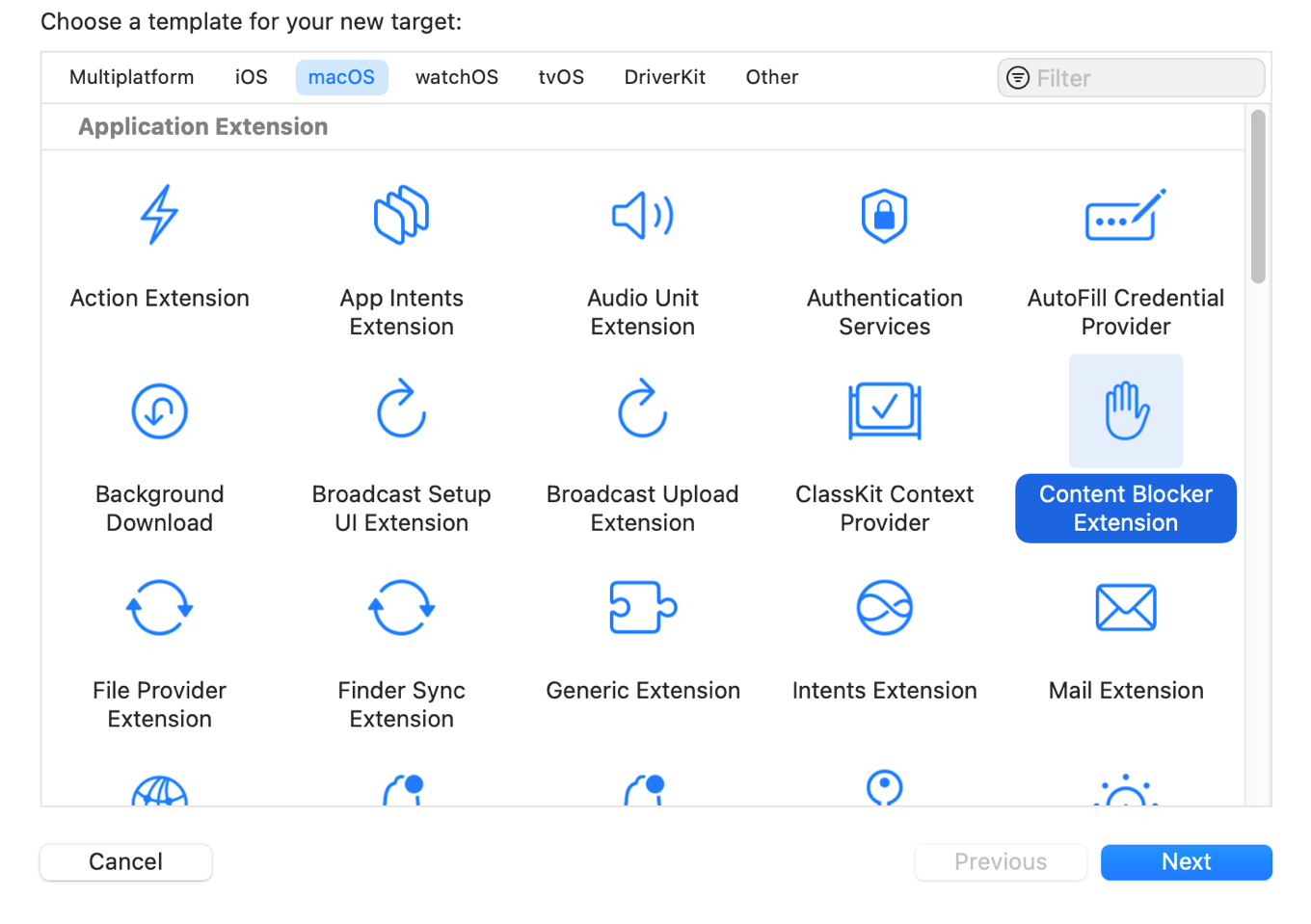Choose the Audio Unit Extension icon
This screenshot has width=1311, height=924.
coord(642,216)
